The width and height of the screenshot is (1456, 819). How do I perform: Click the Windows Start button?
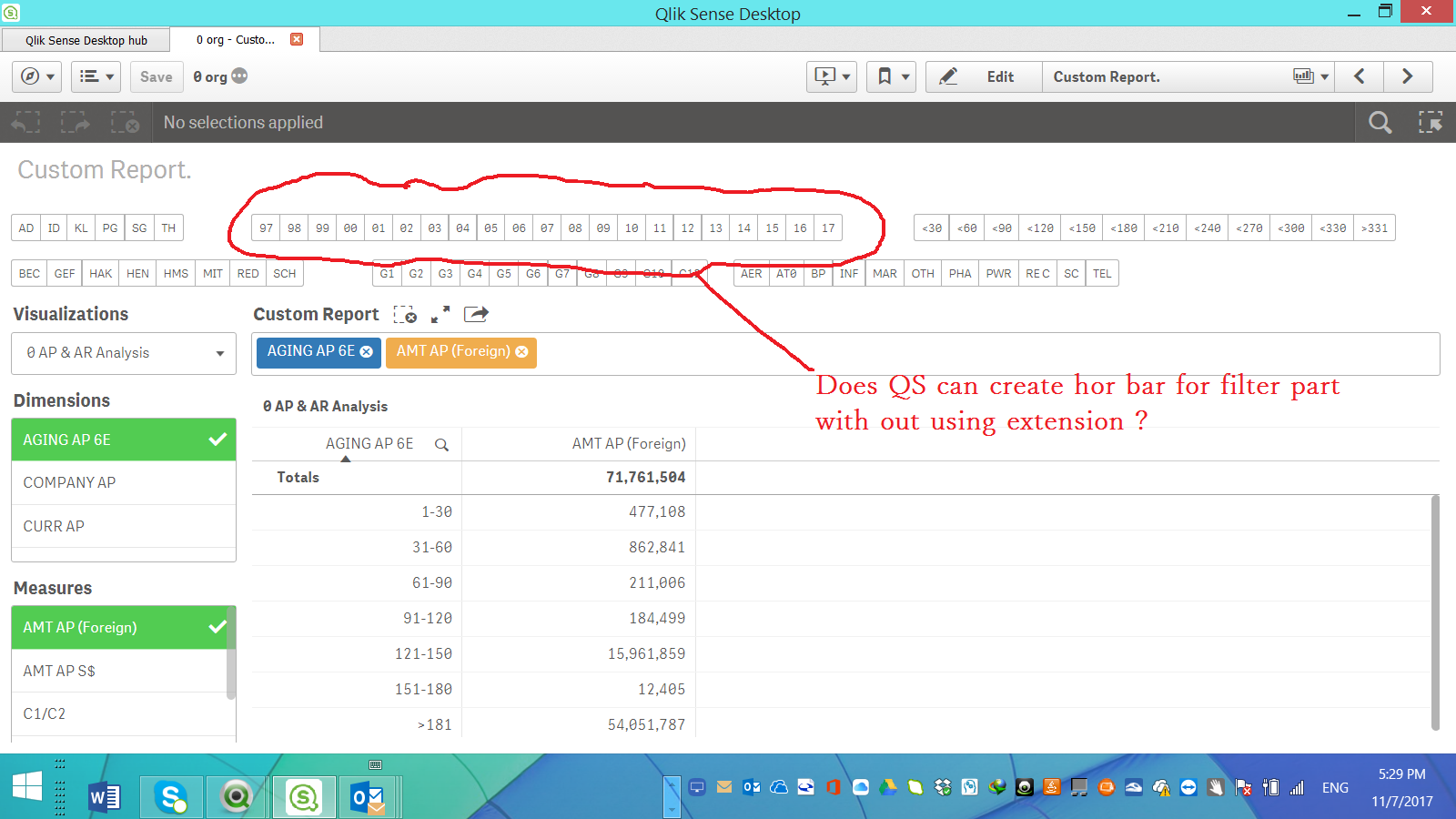tap(27, 786)
